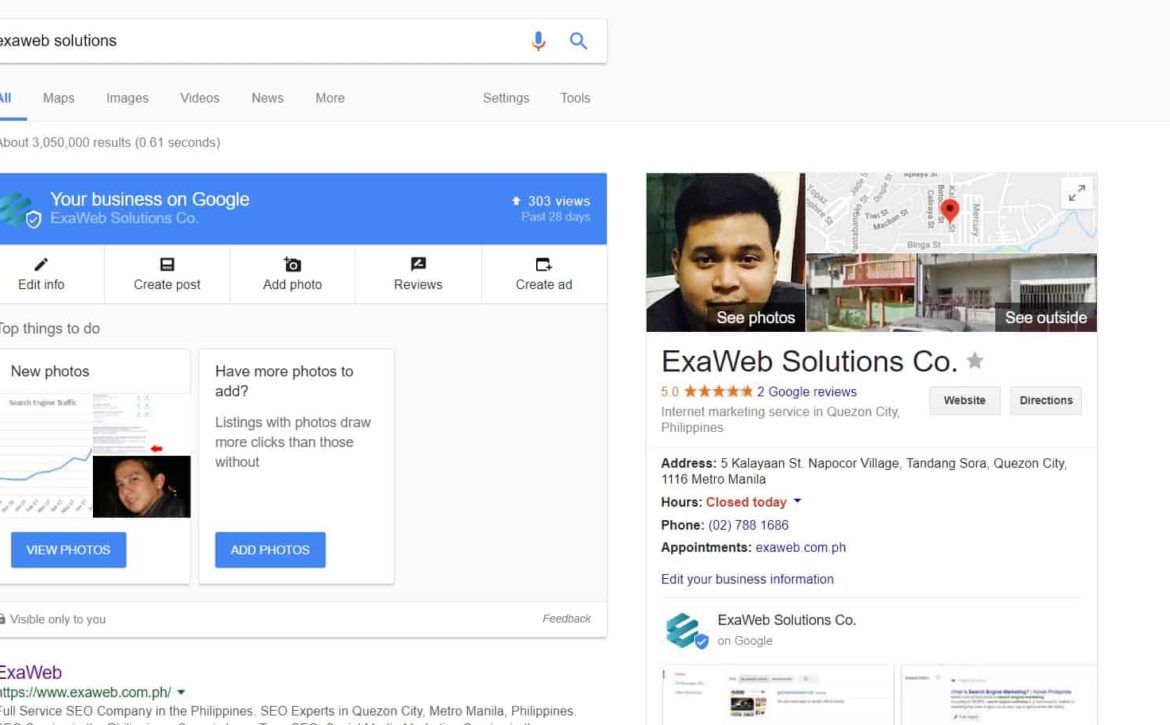Click the ExaWeb logo next to 'on Google'
Screen dimensions: 1170x725
click(685, 630)
